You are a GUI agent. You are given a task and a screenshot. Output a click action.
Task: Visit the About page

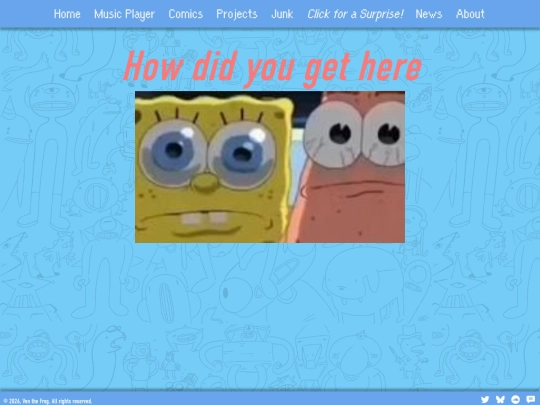coord(470,14)
